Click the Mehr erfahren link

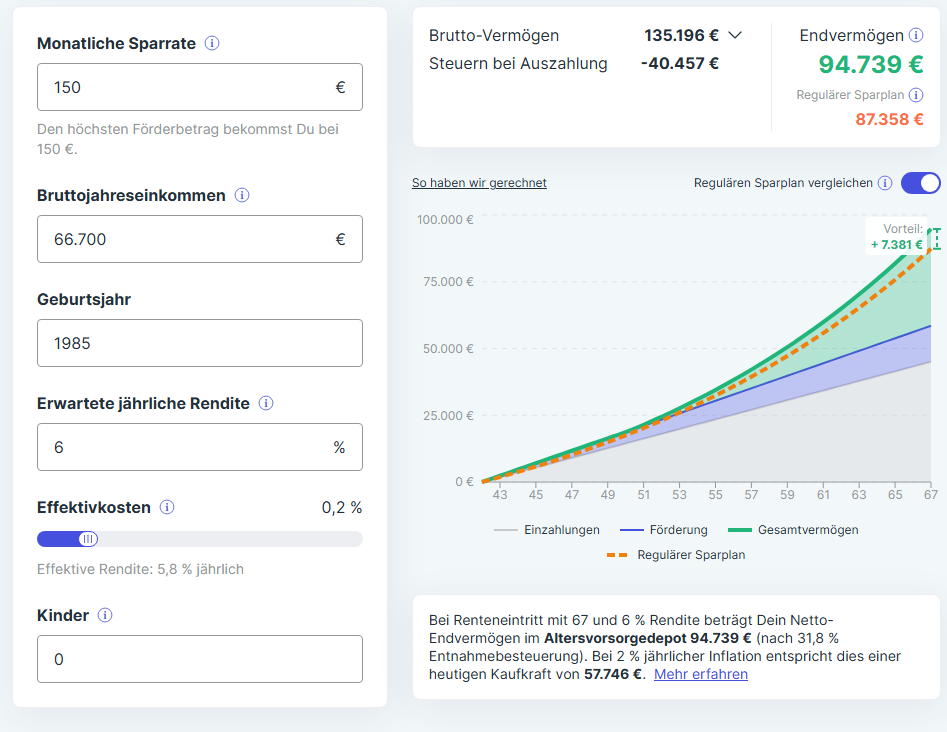701,674
